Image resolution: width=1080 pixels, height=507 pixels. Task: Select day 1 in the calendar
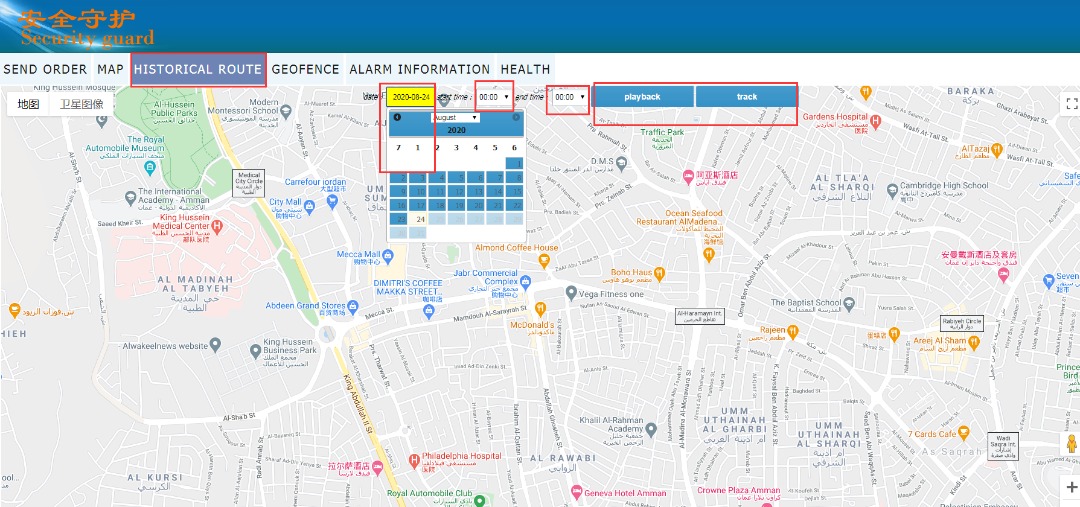tap(514, 163)
